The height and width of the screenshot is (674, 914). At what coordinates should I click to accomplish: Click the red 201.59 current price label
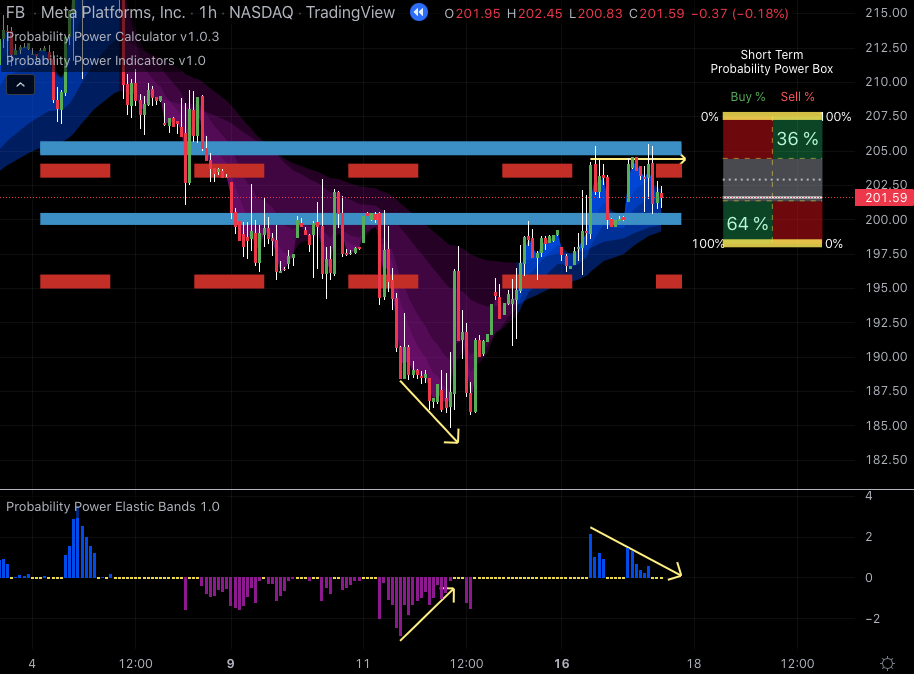click(883, 198)
